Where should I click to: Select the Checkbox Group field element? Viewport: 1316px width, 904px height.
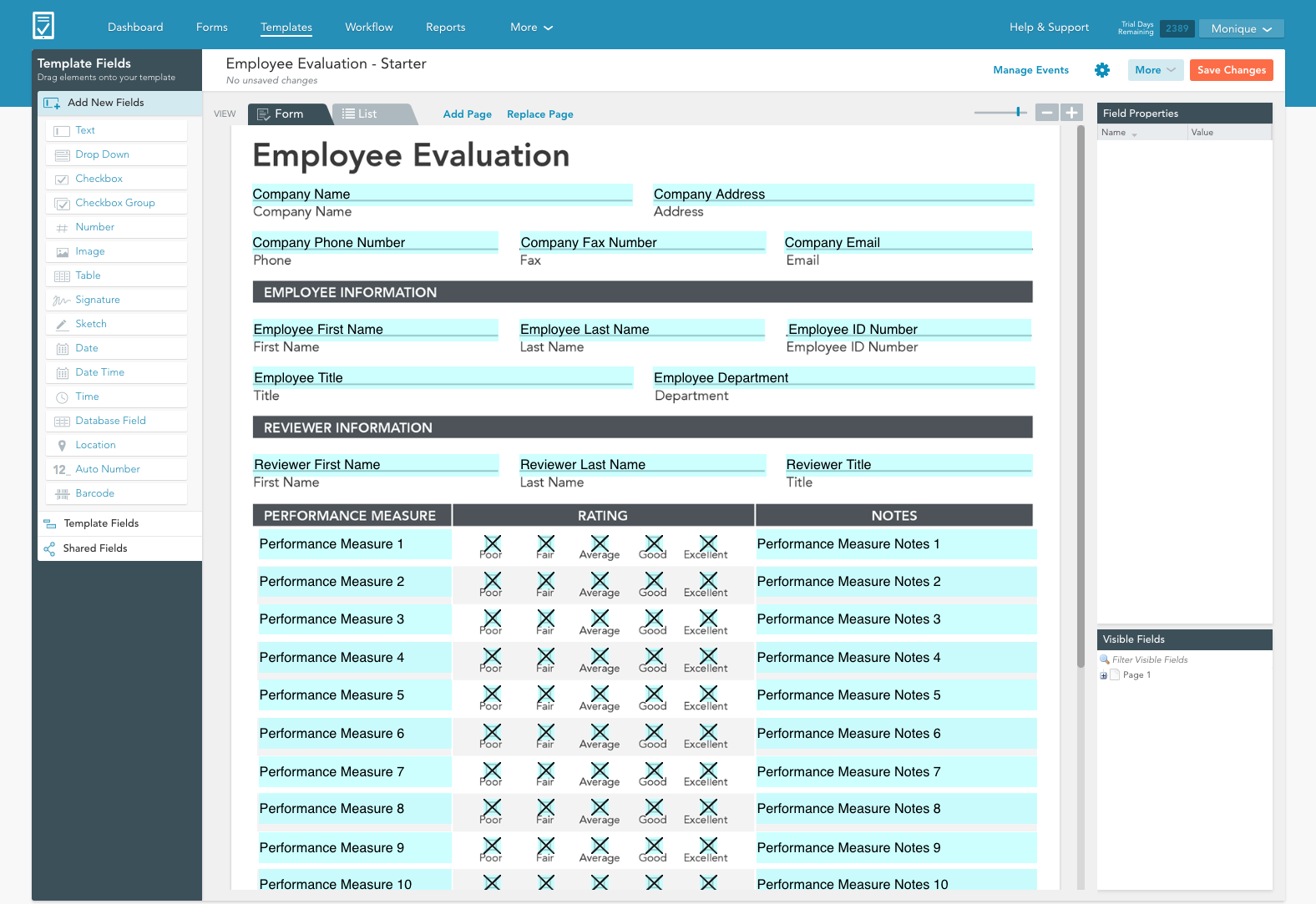click(116, 203)
